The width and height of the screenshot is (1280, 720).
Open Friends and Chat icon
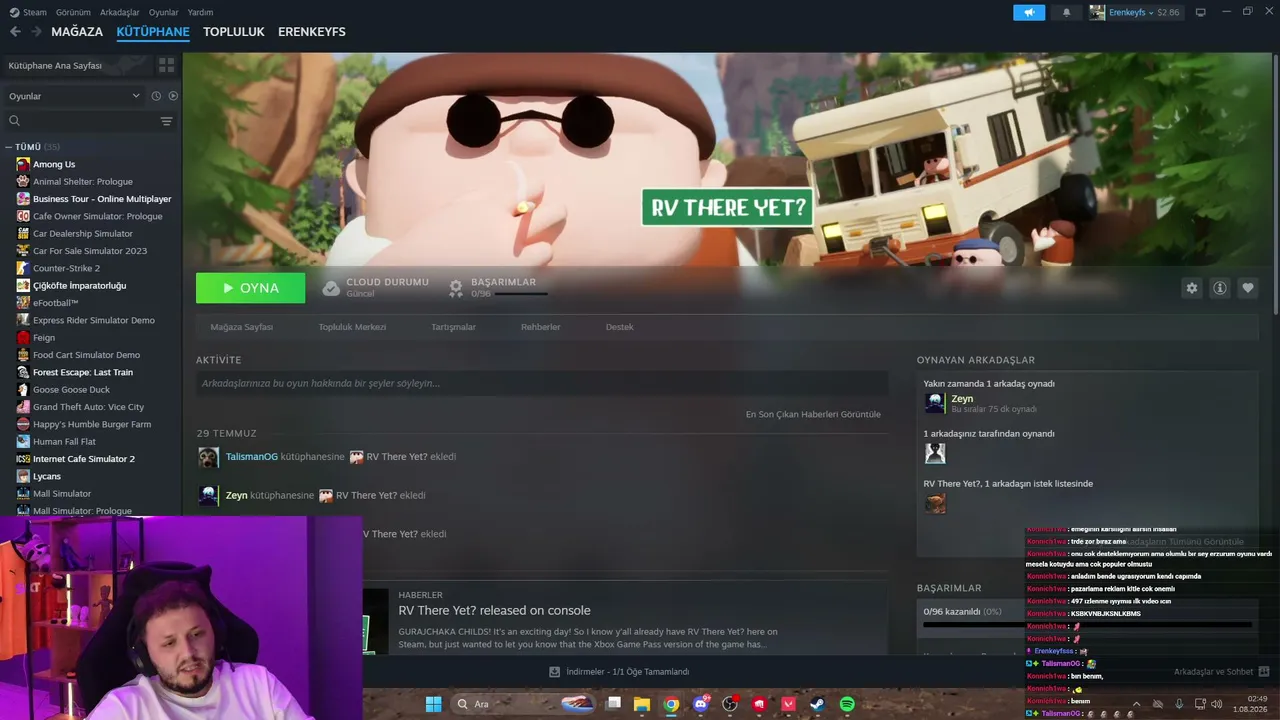[x=1264, y=672]
